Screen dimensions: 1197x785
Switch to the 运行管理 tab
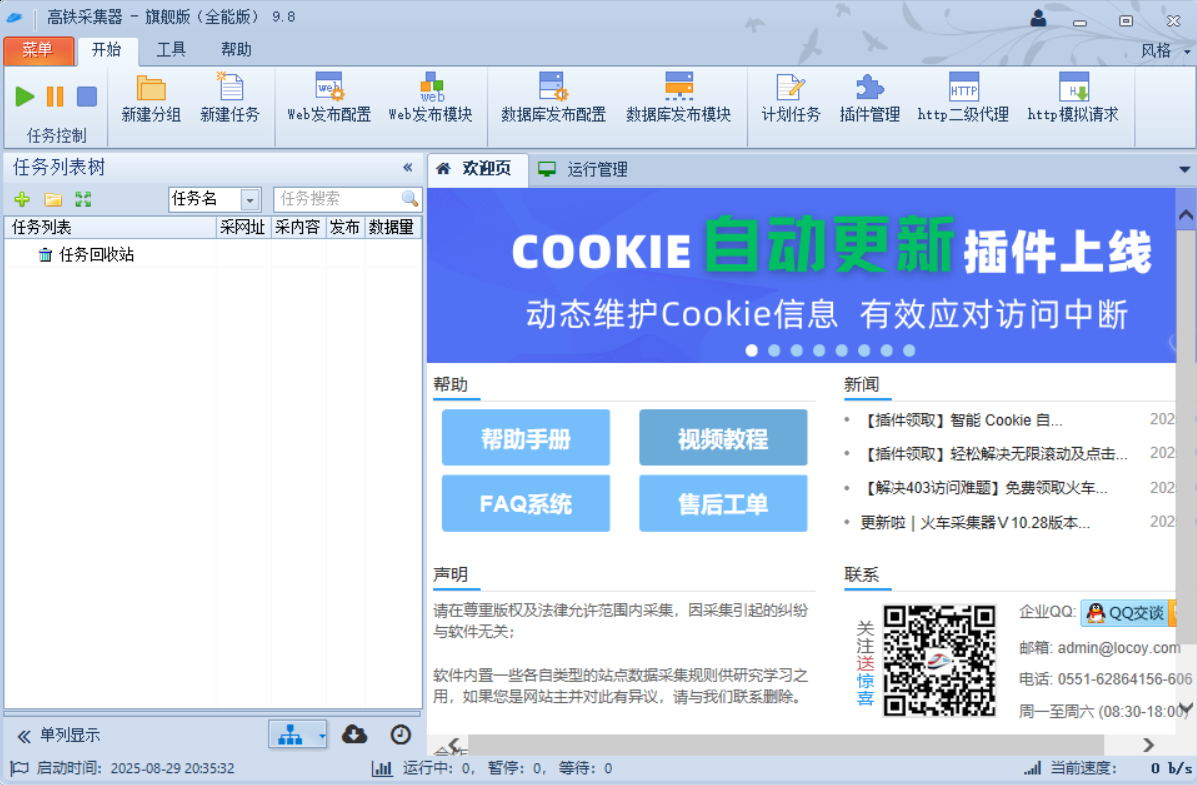[583, 170]
